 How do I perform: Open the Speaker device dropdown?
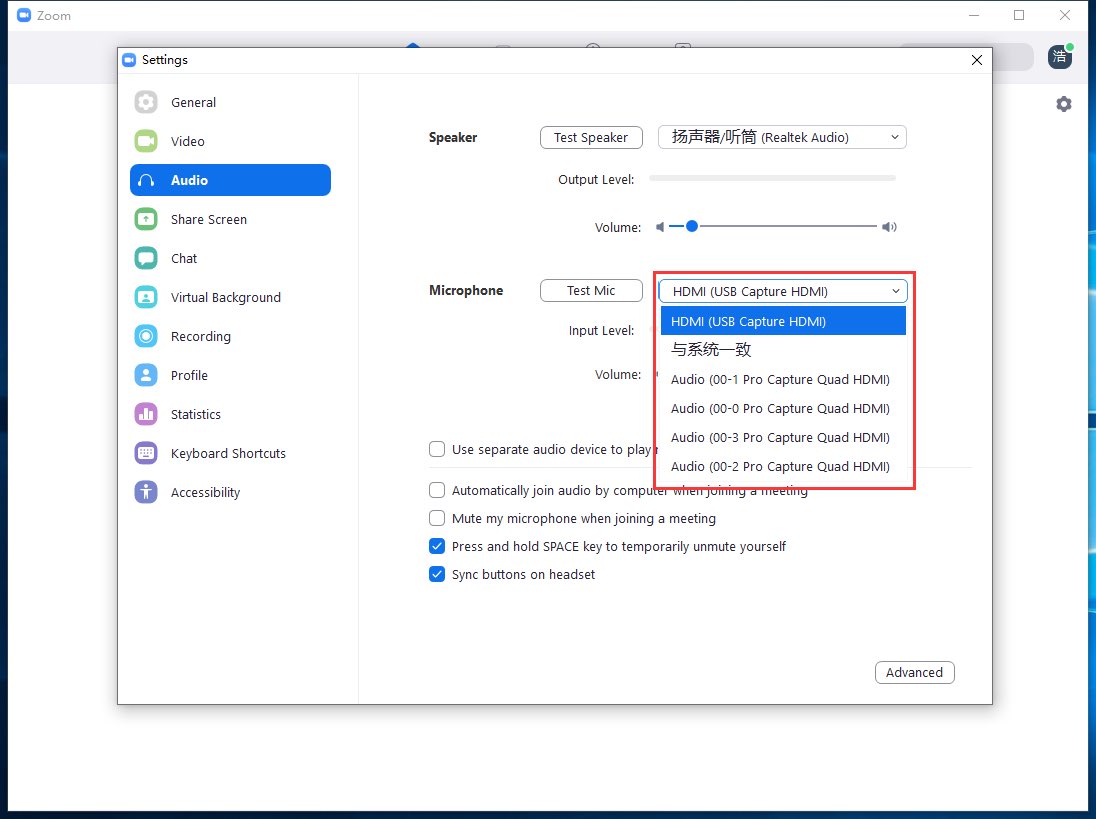point(782,138)
